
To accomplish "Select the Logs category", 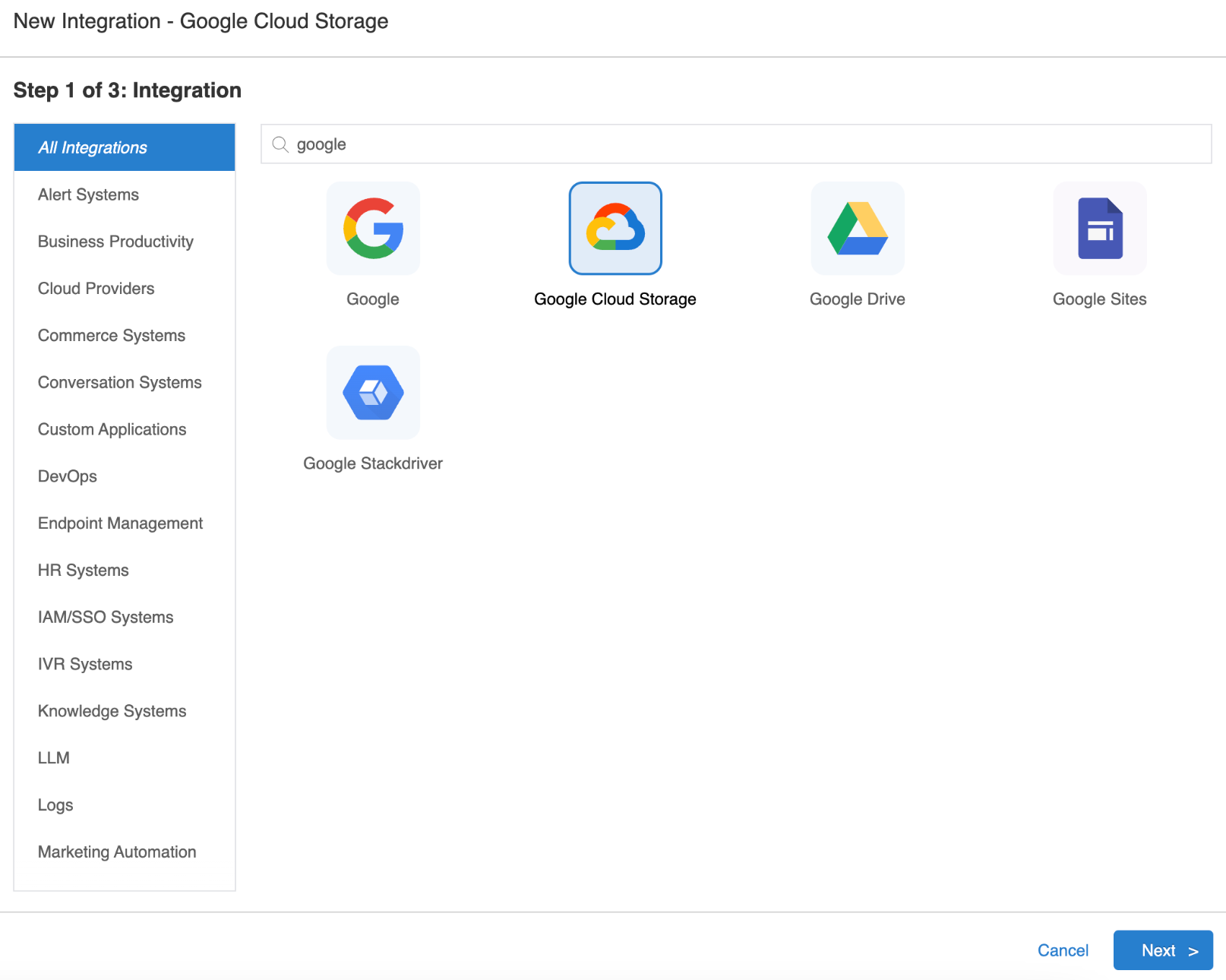I will pyautogui.click(x=125, y=805).
